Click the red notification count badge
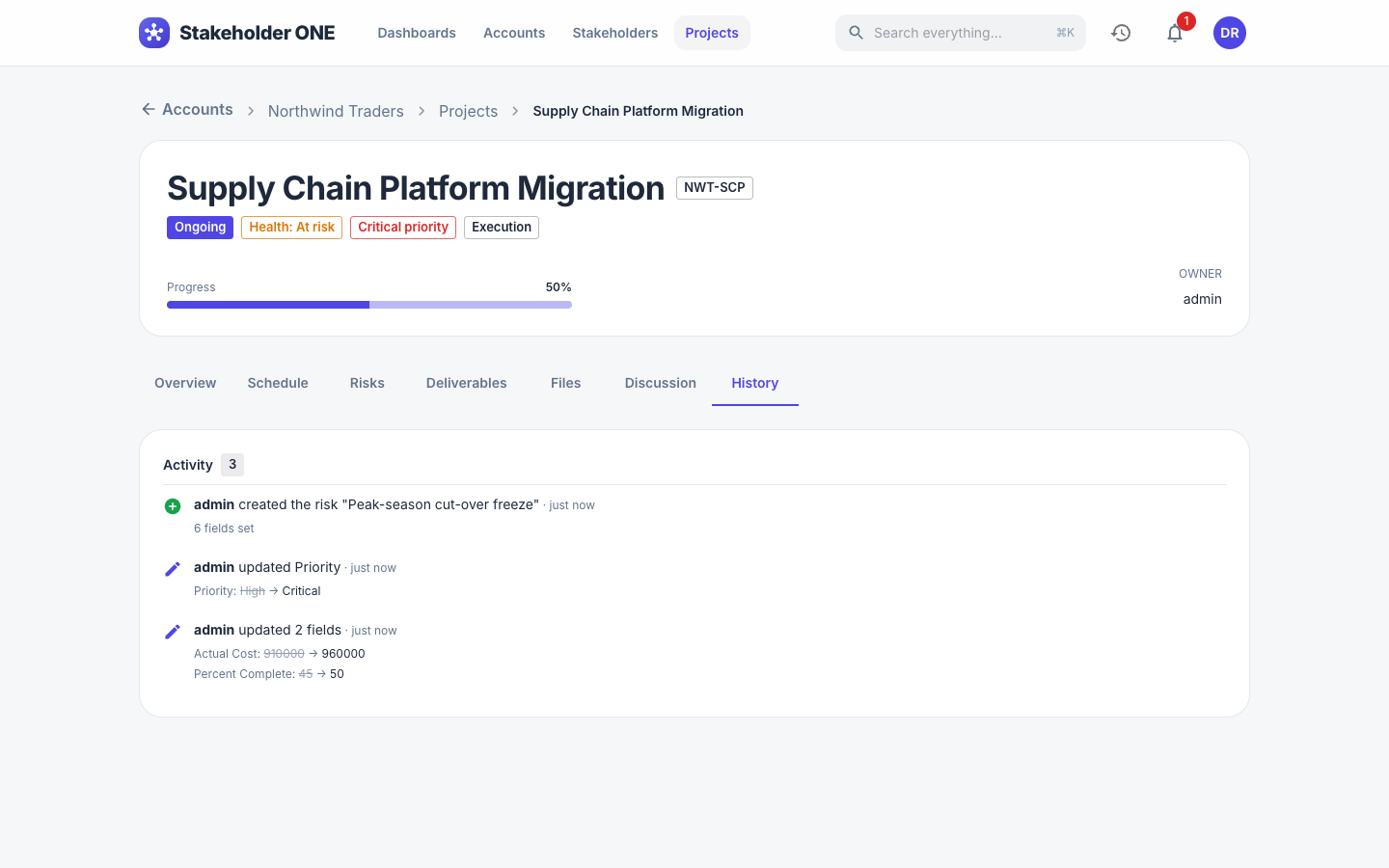The height and width of the screenshot is (868, 1389). tap(1186, 21)
